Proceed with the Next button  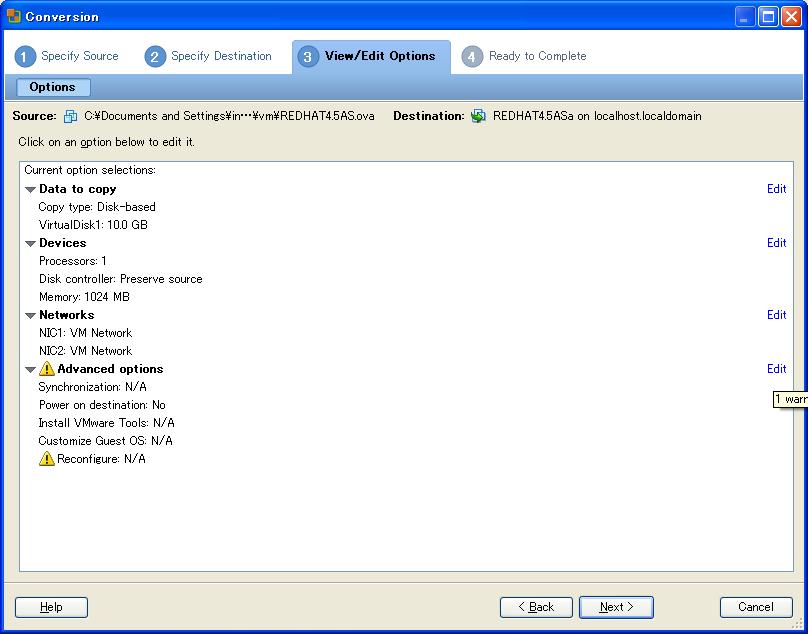tap(616, 607)
